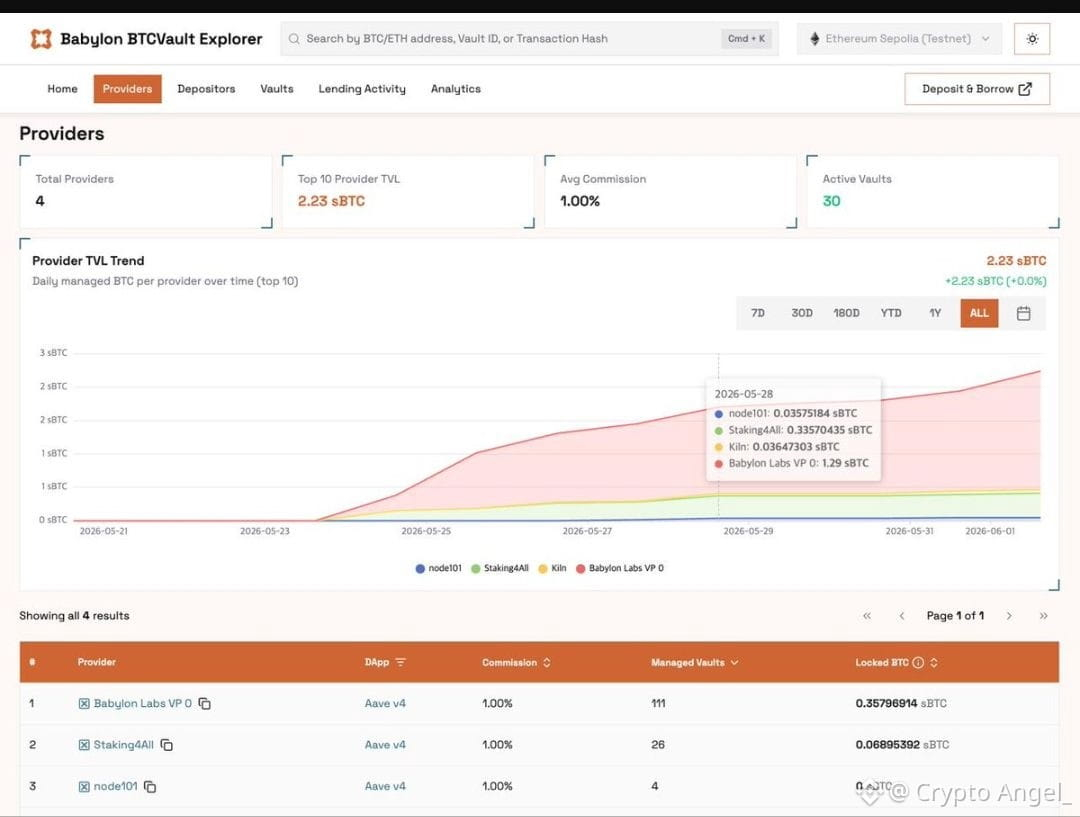Viewport: 1080px width, 817px height.
Task: Sort by Locked BTC column arrows
Action: pos(934,662)
